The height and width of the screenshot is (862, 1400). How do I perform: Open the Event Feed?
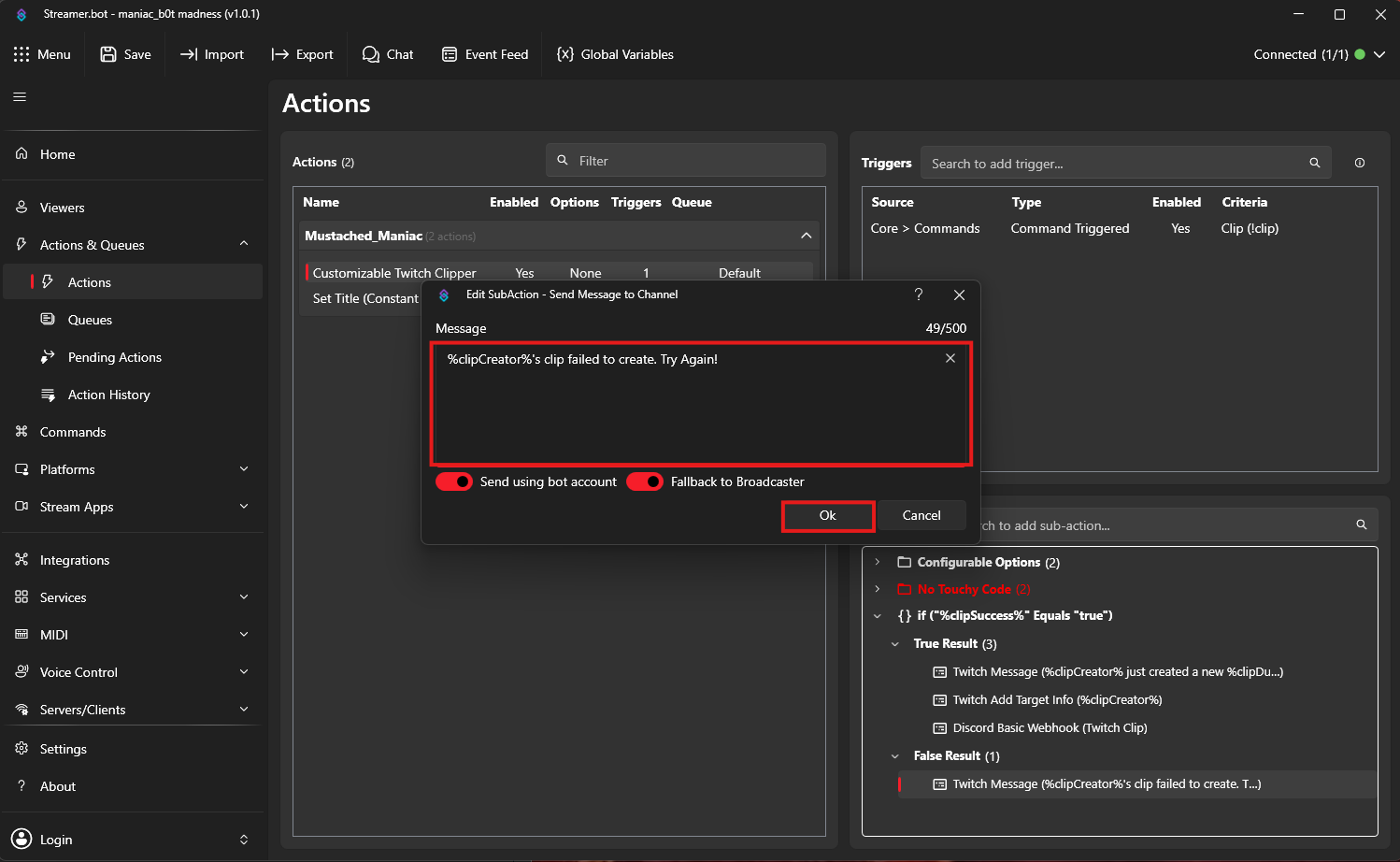pyautogui.click(x=485, y=54)
